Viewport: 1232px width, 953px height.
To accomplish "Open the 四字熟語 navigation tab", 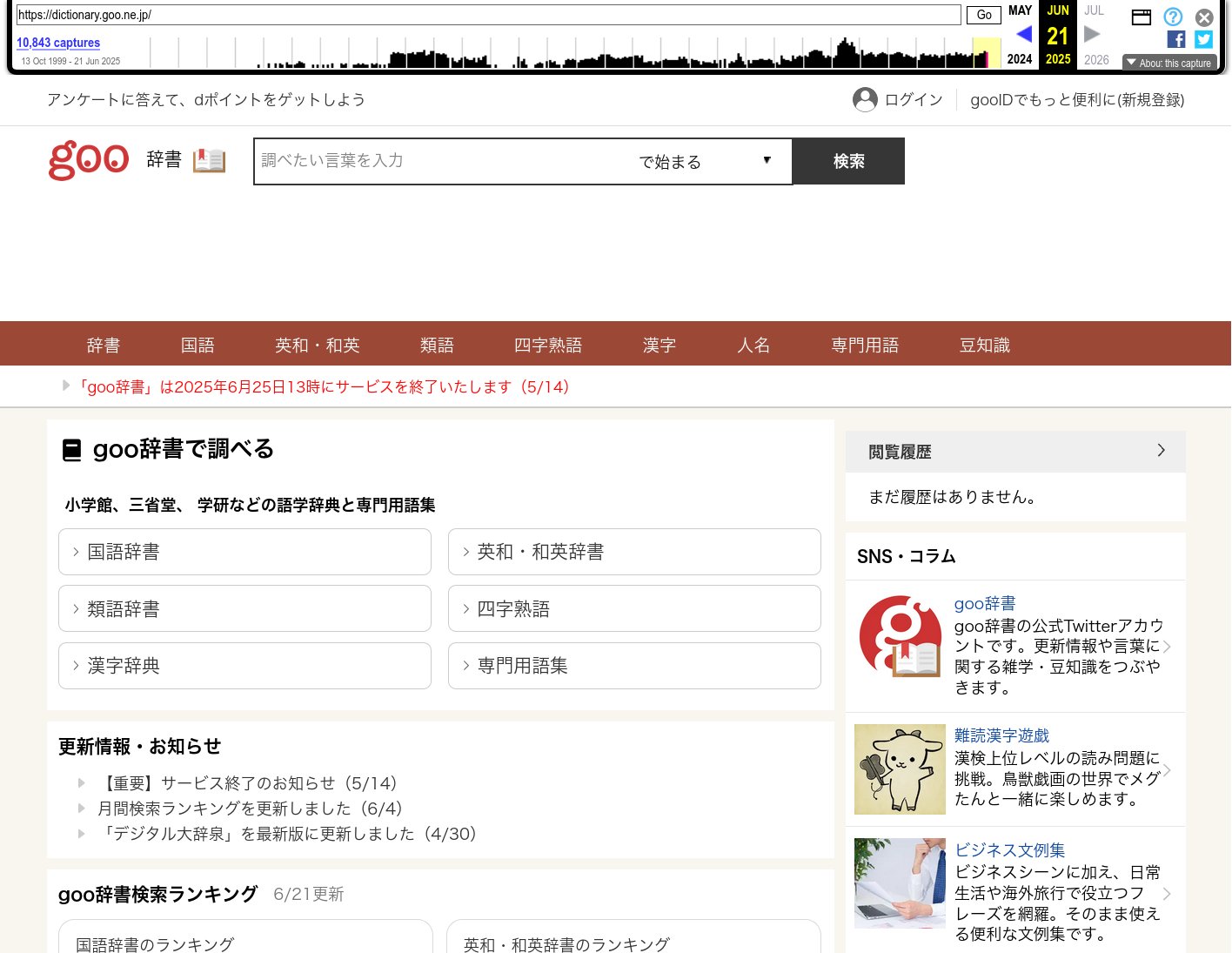I will pyautogui.click(x=548, y=345).
